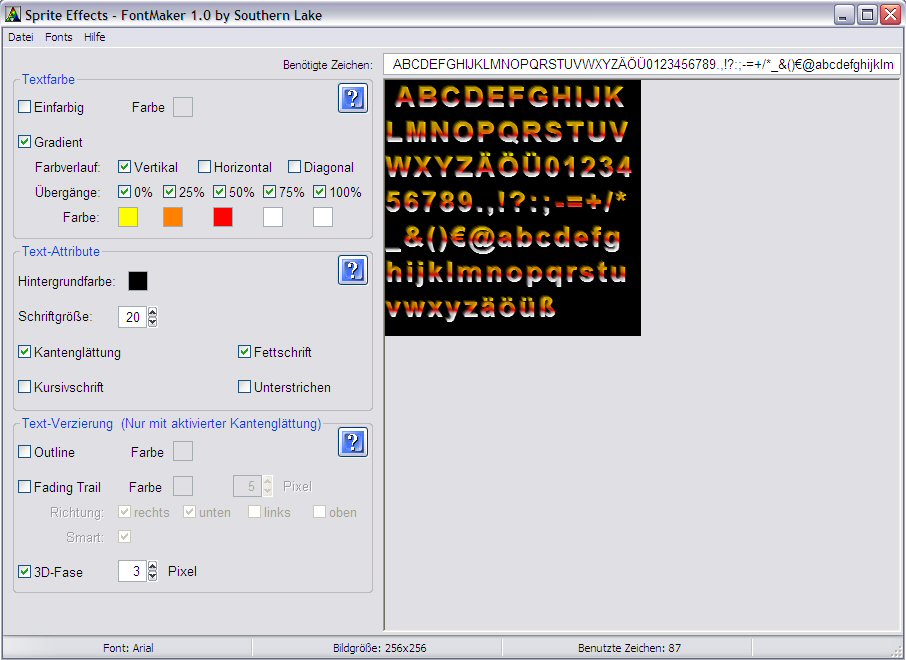This screenshot has height=660, width=906.
Task: Click the 3D-Fase pixel value field
Action: [132, 571]
